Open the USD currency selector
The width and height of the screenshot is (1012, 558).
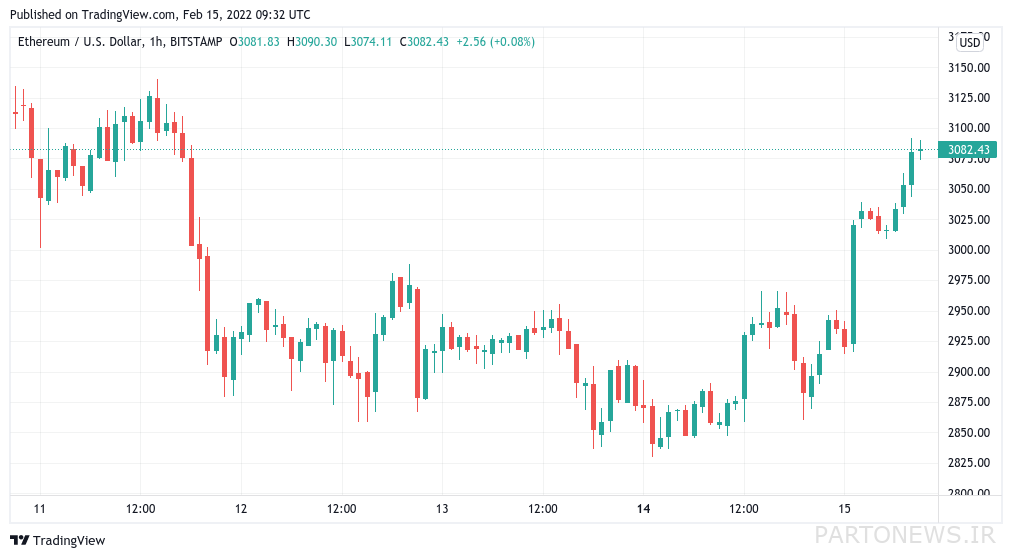click(x=969, y=43)
